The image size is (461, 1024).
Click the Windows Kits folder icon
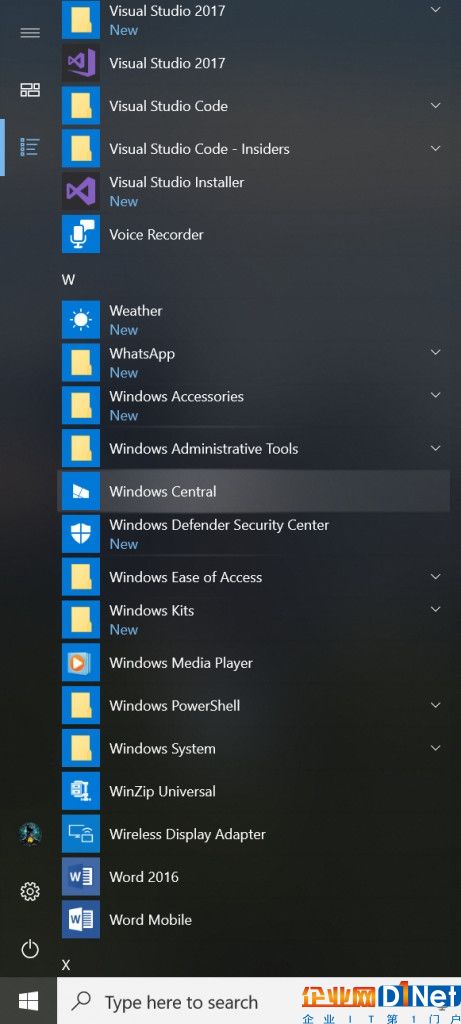pyautogui.click(x=81, y=619)
